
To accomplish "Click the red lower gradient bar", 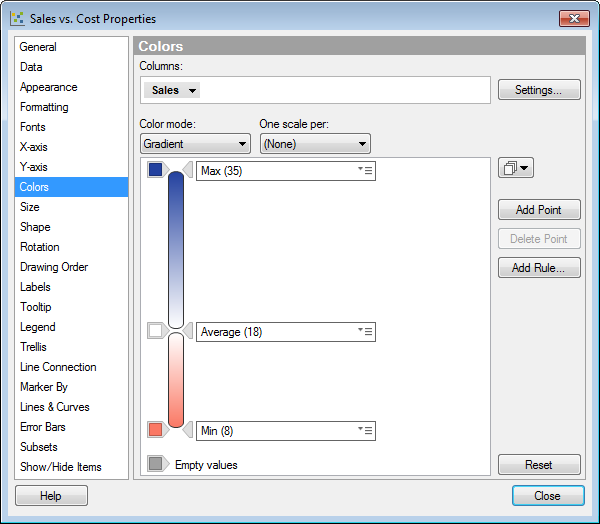I will (176, 380).
